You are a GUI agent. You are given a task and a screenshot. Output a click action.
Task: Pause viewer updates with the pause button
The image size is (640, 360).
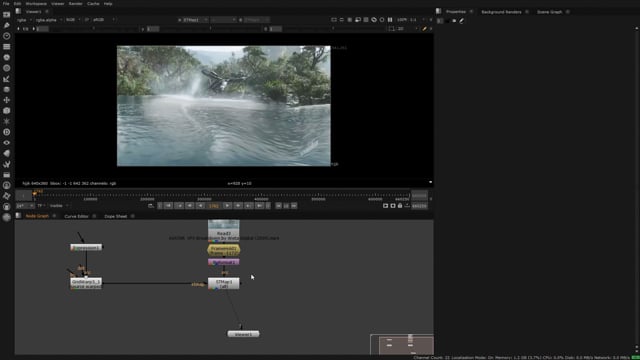click(390, 20)
